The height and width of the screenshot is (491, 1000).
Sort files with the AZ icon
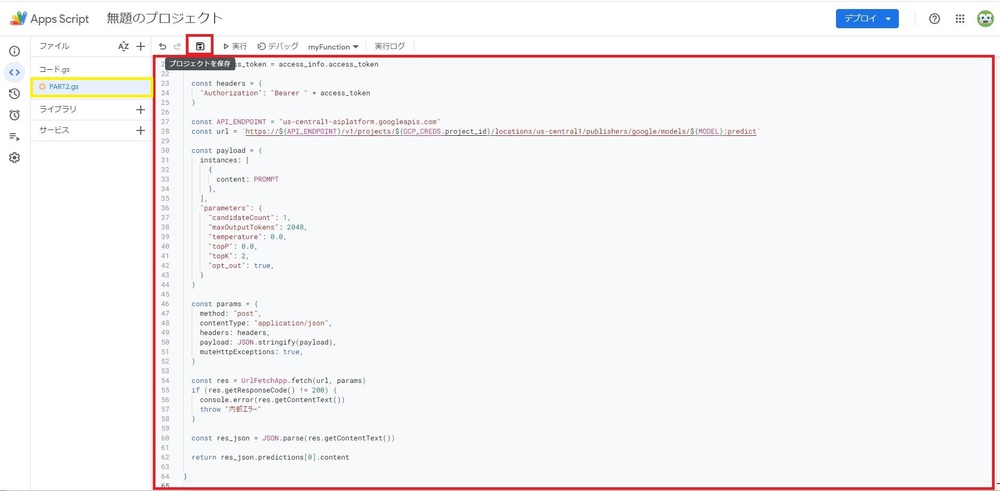pyautogui.click(x=124, y=46)
